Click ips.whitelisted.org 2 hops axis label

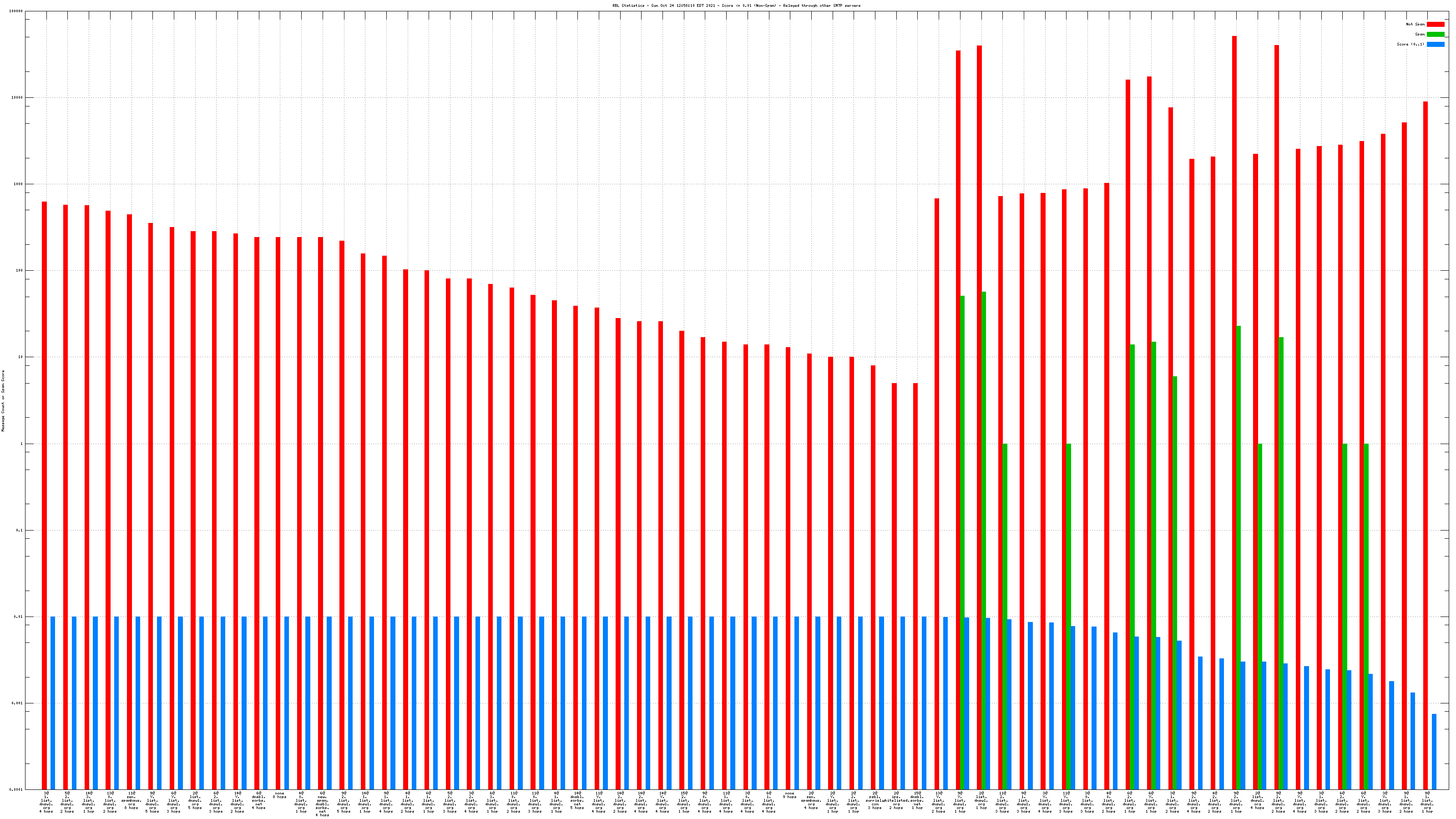(x=896, y=800)
